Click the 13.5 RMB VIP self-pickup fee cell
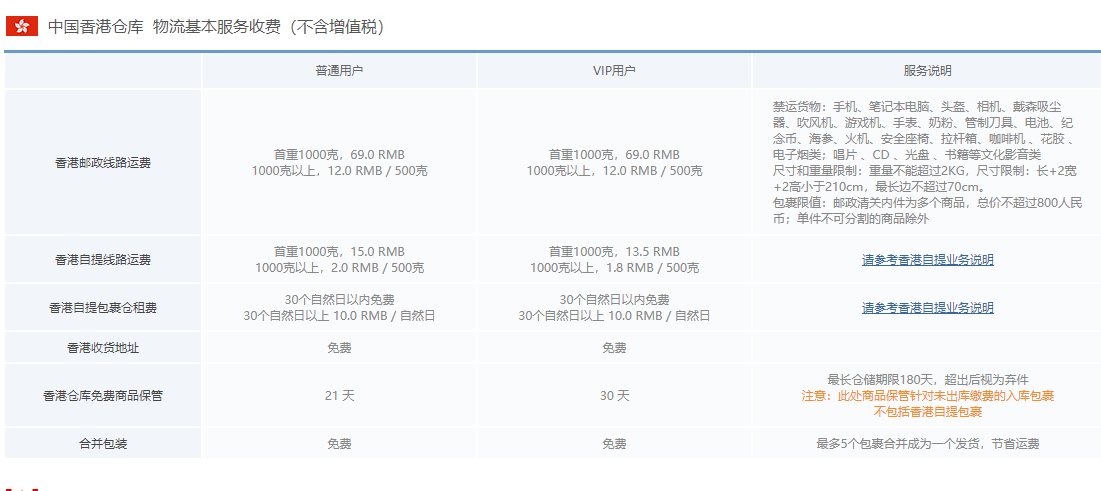The height and width of the screenshot is (491, 1101). (614, 260)
